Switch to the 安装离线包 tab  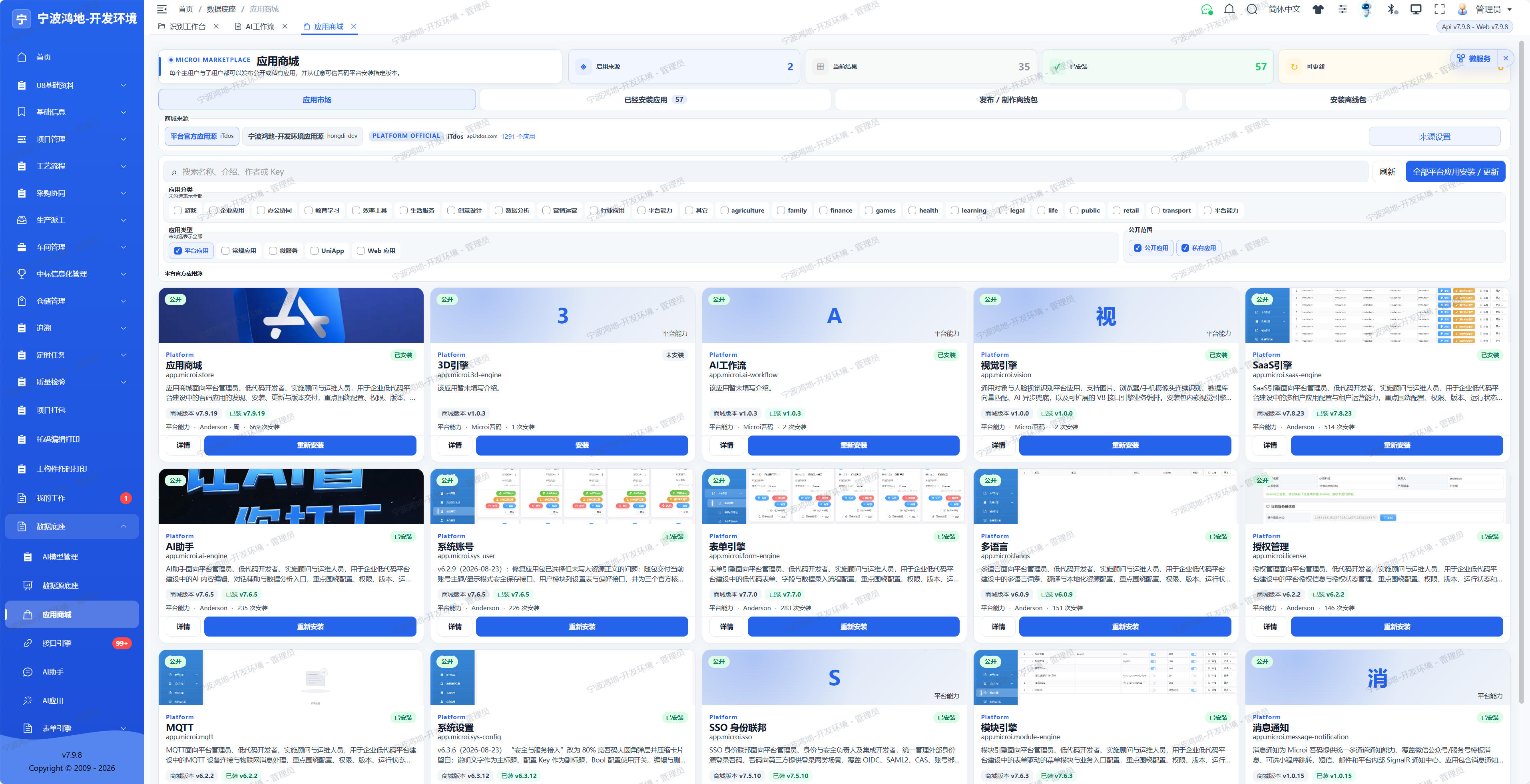[x=1348, y=100]
